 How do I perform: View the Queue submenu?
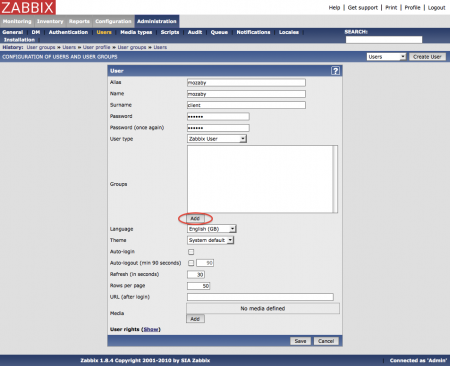pyautogui.click(x=219, y=32)
